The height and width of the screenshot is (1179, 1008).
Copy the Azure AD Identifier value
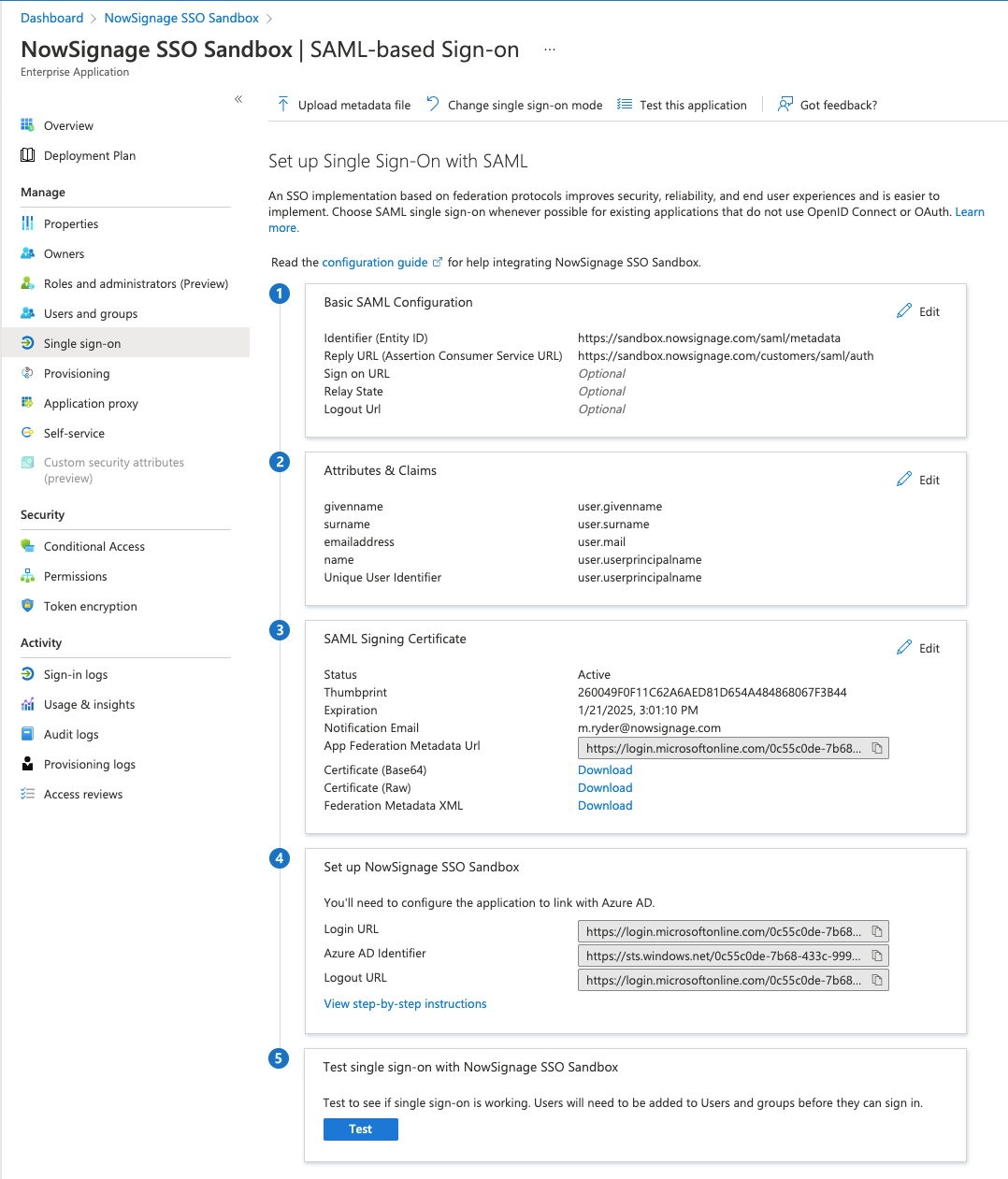[x=876, y=956]
